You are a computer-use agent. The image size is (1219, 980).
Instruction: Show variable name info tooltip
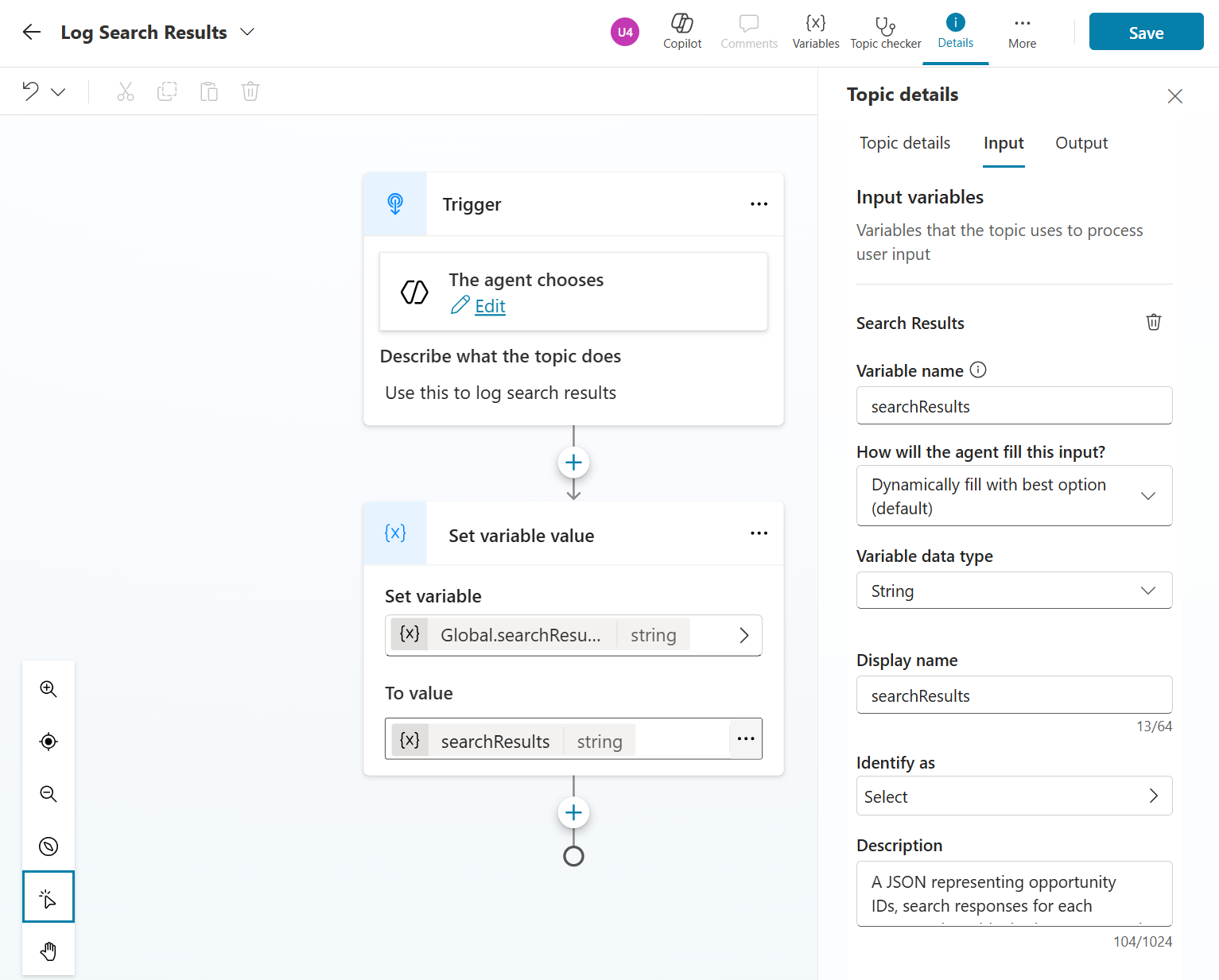click(978, 370)
